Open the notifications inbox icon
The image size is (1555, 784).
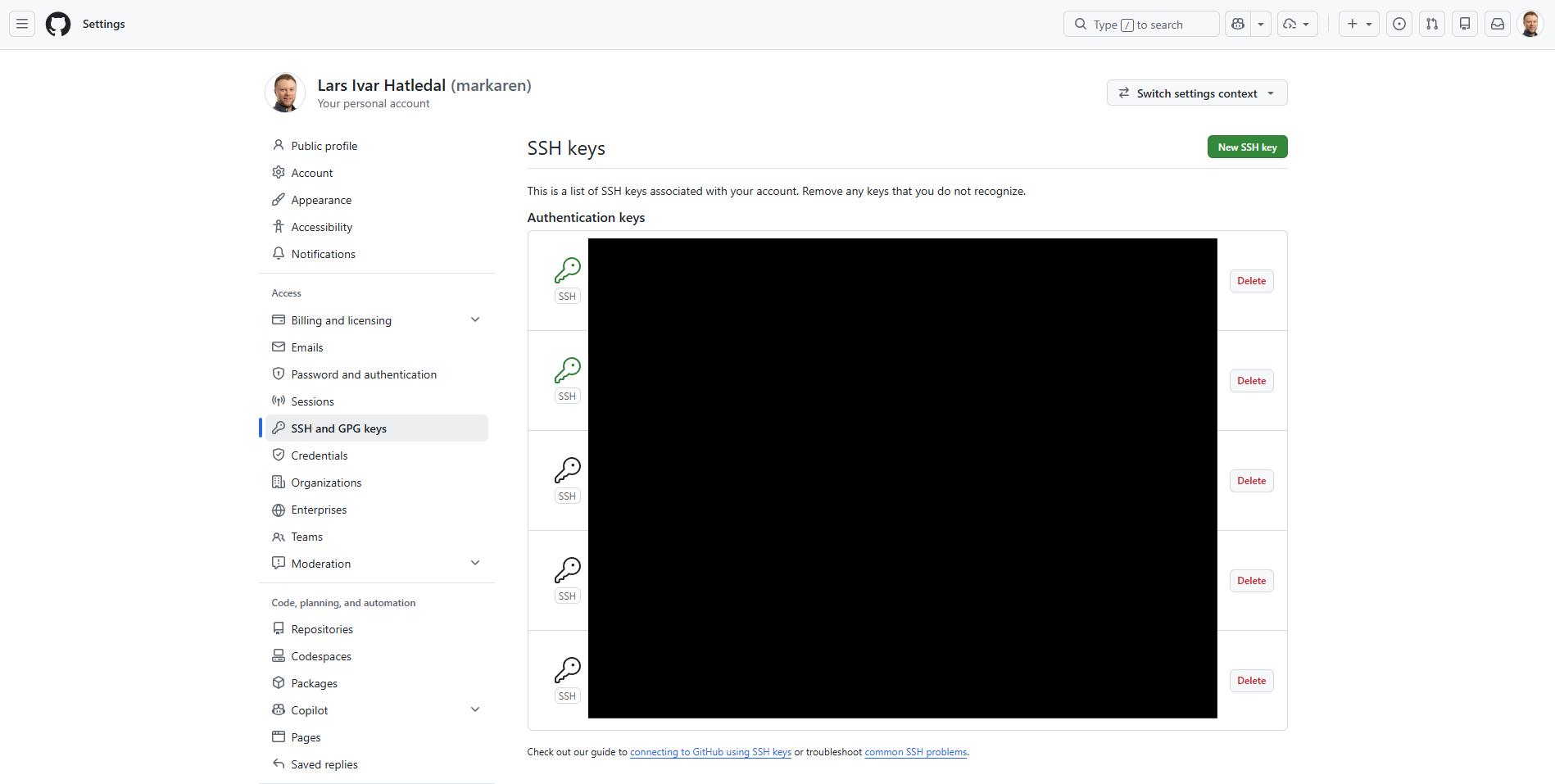pos(1498,24)
